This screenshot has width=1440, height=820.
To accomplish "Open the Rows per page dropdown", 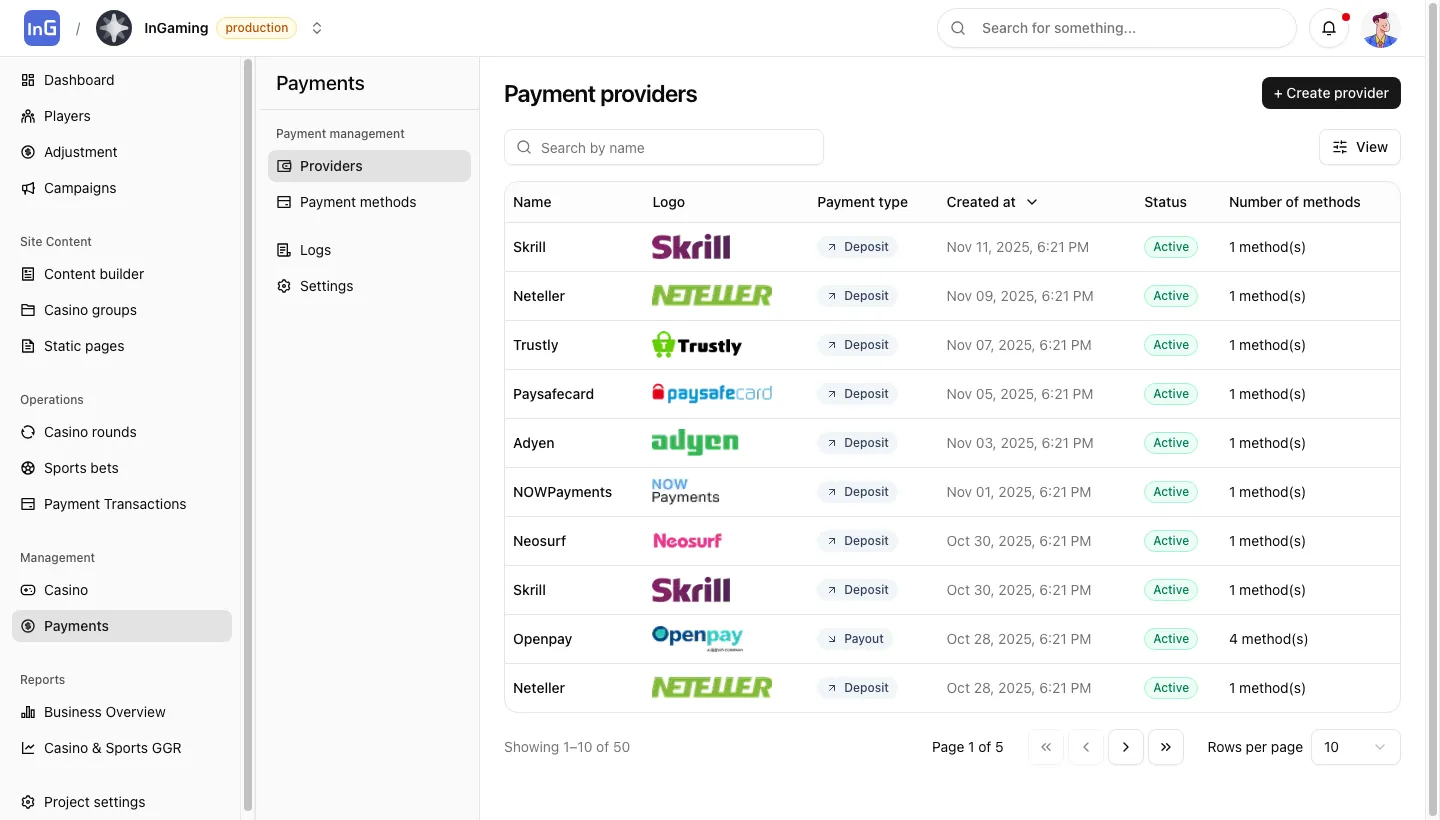I will tap(1355, 747).
